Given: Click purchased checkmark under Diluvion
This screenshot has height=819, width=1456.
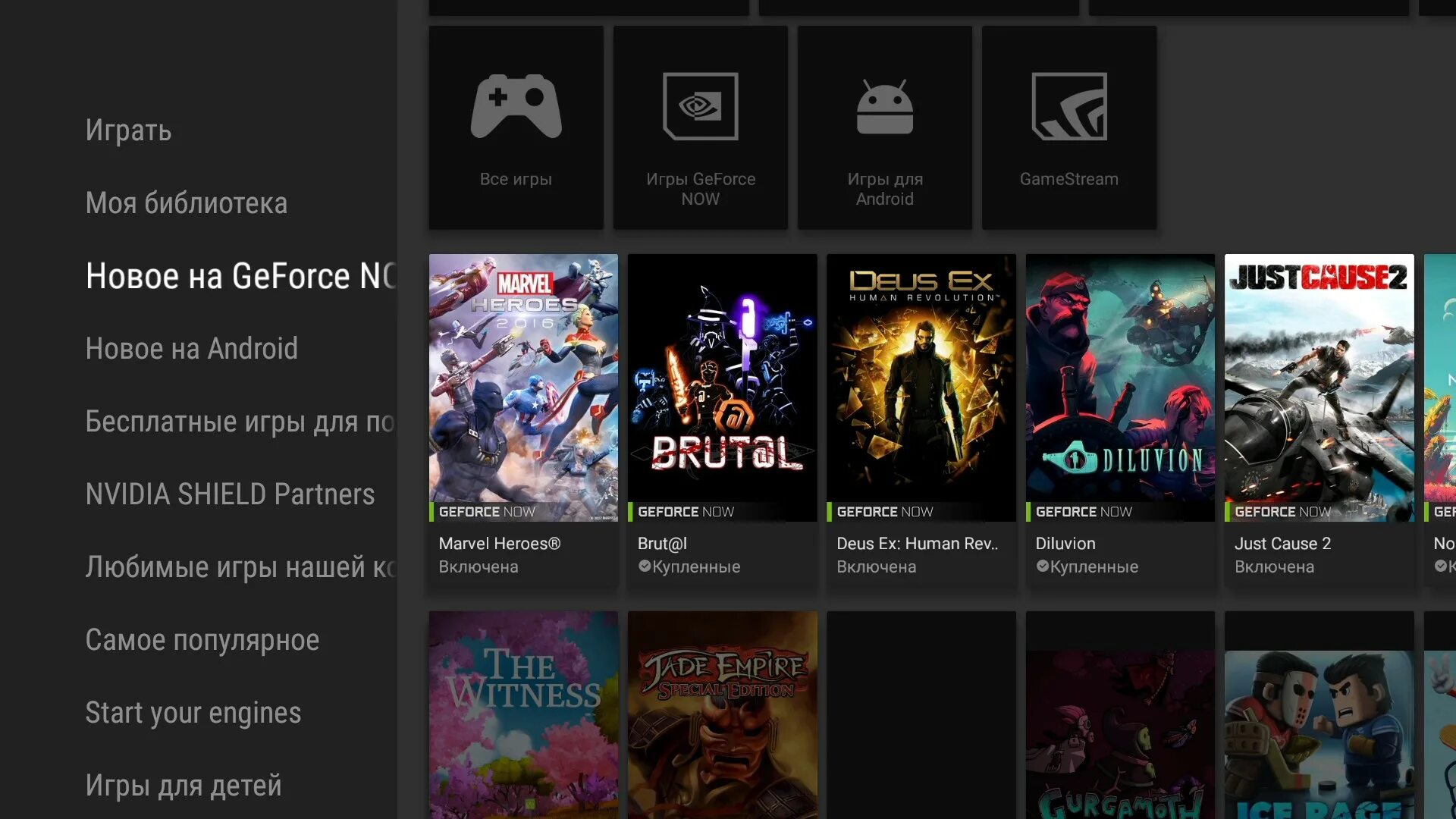Looking at the screenshot, I should 1043,566.
